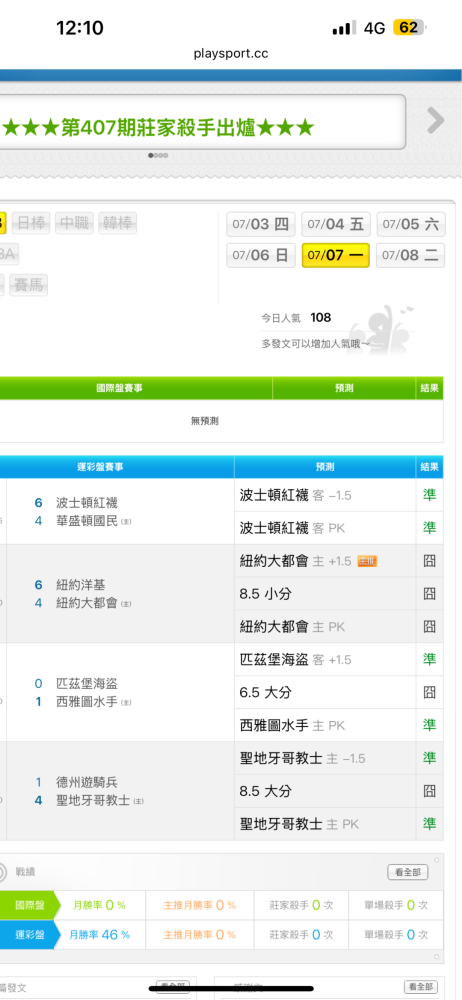Click 看全部 in the 戰績 section

point(407,872)
